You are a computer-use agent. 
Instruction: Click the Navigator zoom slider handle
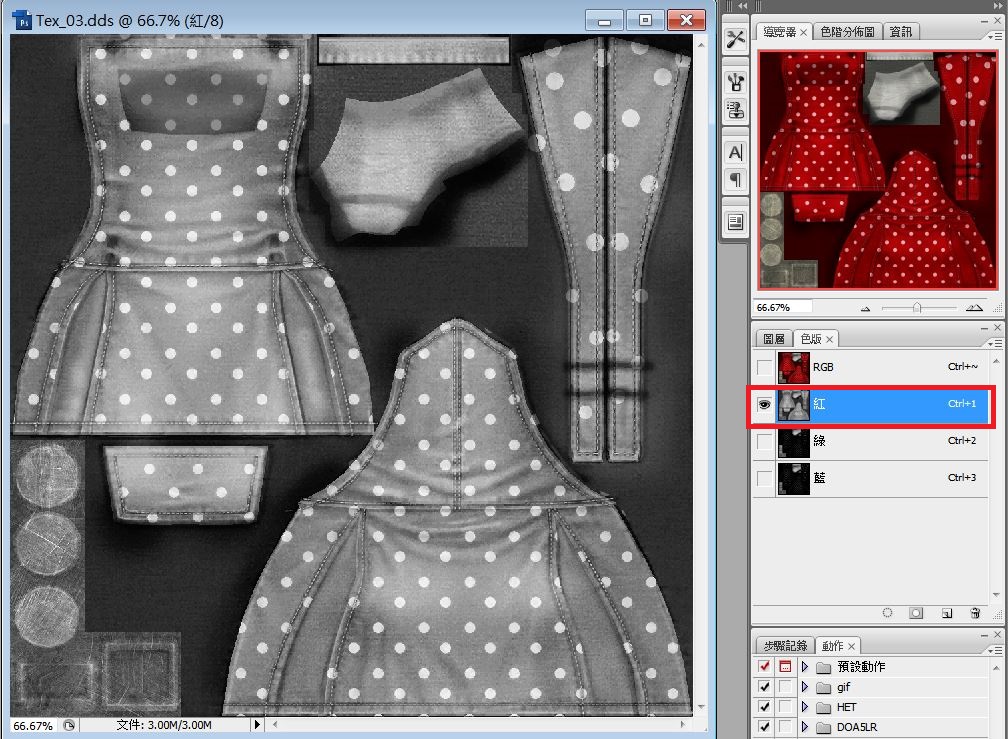(x=917, y=308)
